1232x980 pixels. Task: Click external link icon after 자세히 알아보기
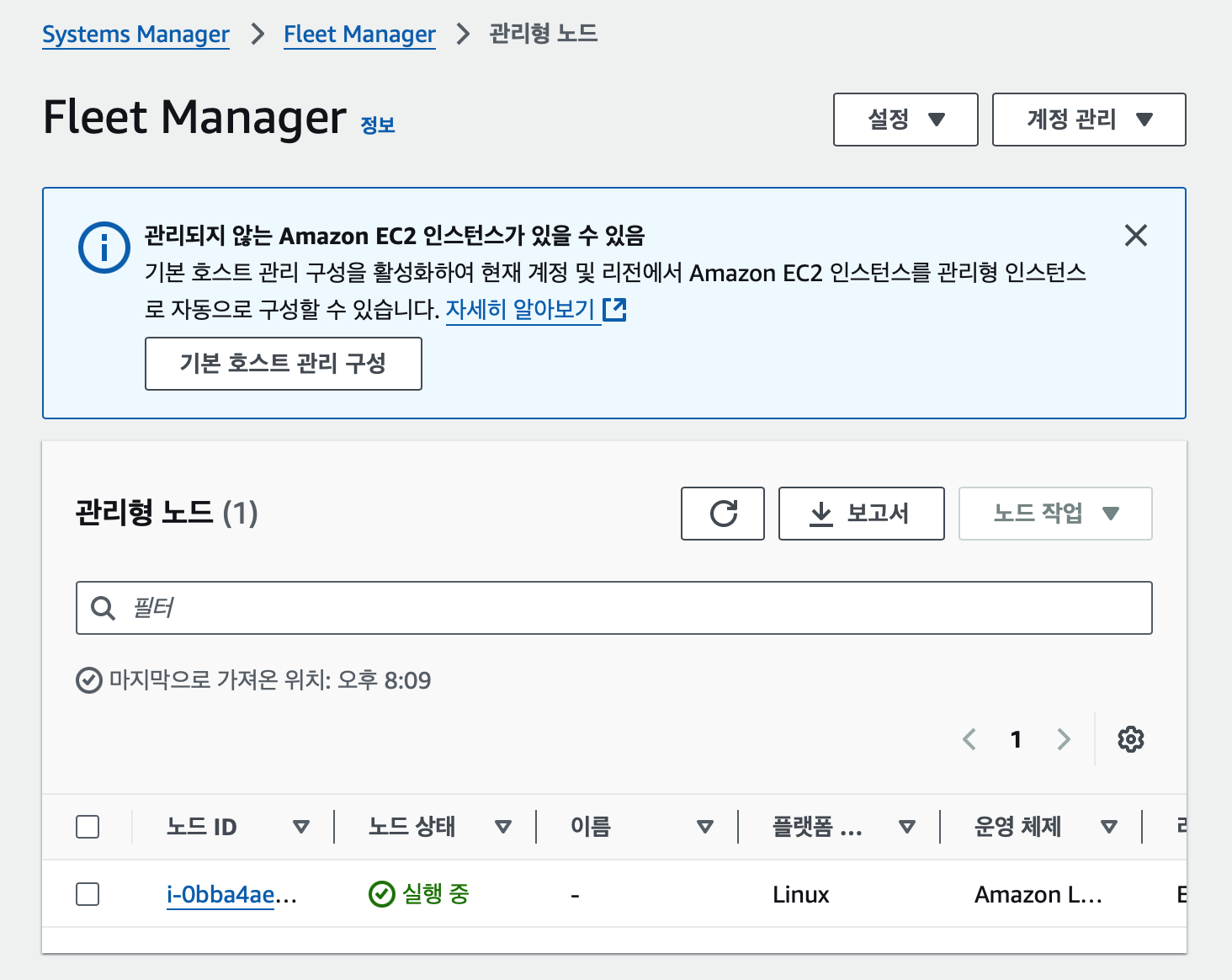pyautogui.click(x=615, y=310)
